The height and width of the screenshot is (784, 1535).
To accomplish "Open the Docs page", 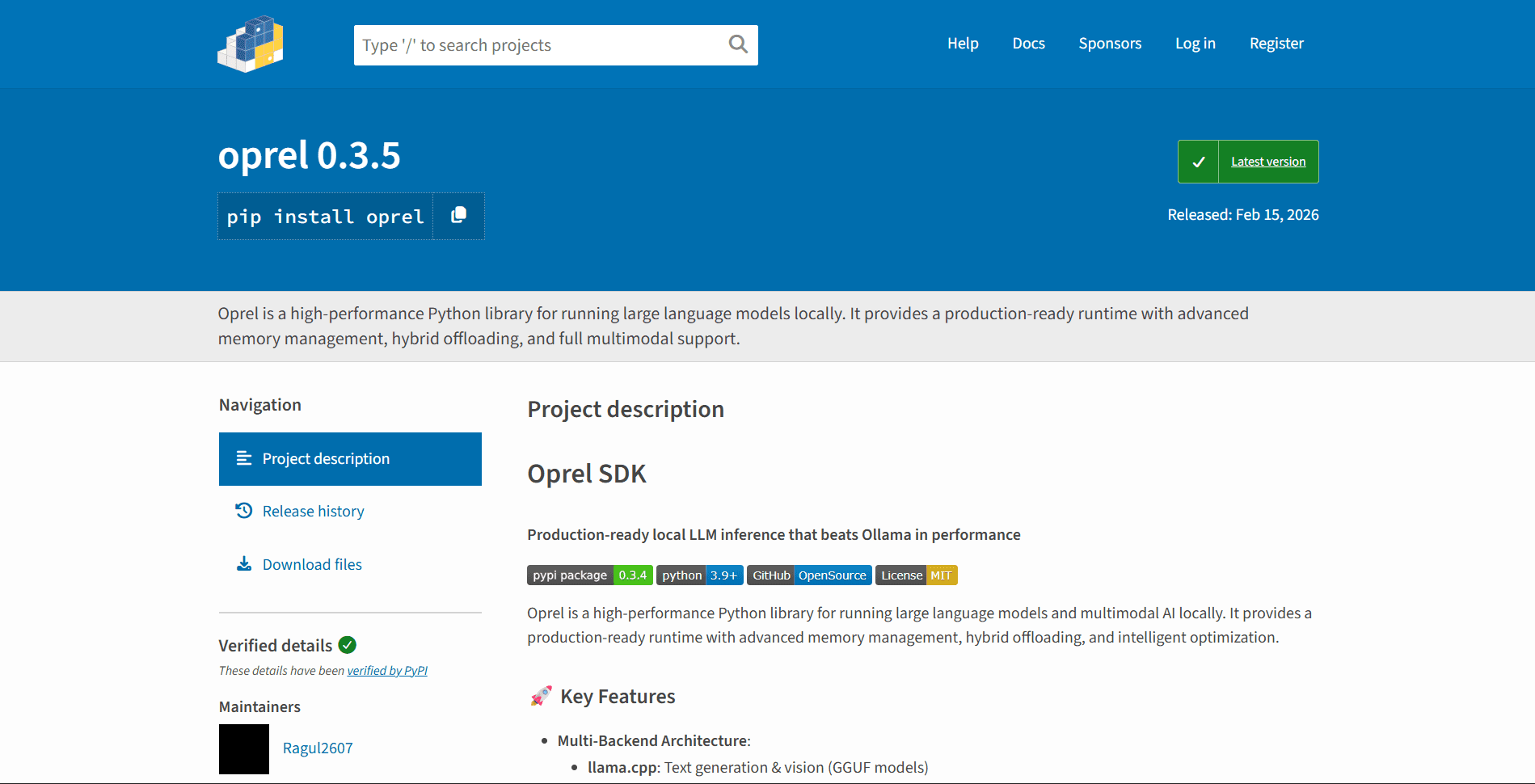I will click(1028, 43).
